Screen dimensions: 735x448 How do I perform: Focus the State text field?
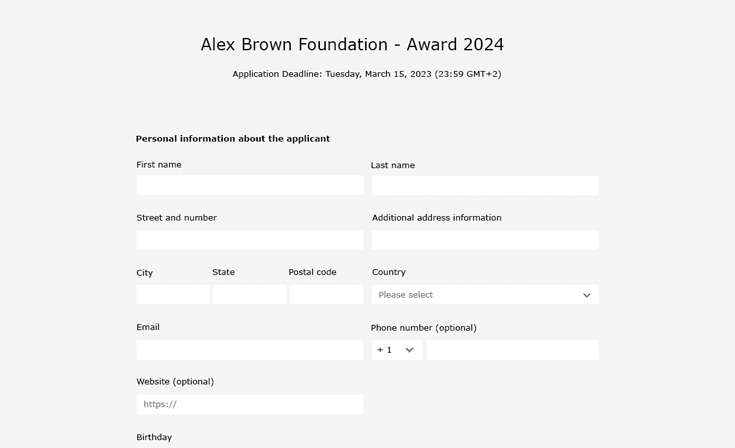tap(249, 295)
